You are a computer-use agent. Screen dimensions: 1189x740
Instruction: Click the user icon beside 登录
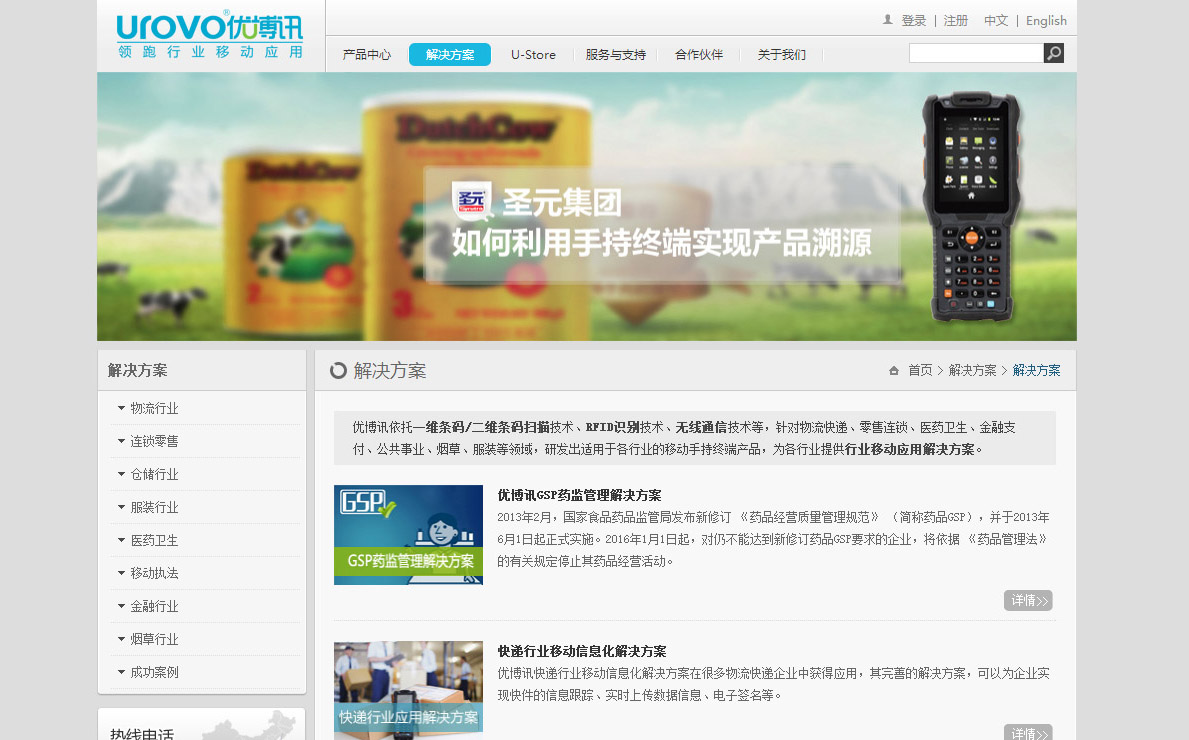click(x=887, y=20)
